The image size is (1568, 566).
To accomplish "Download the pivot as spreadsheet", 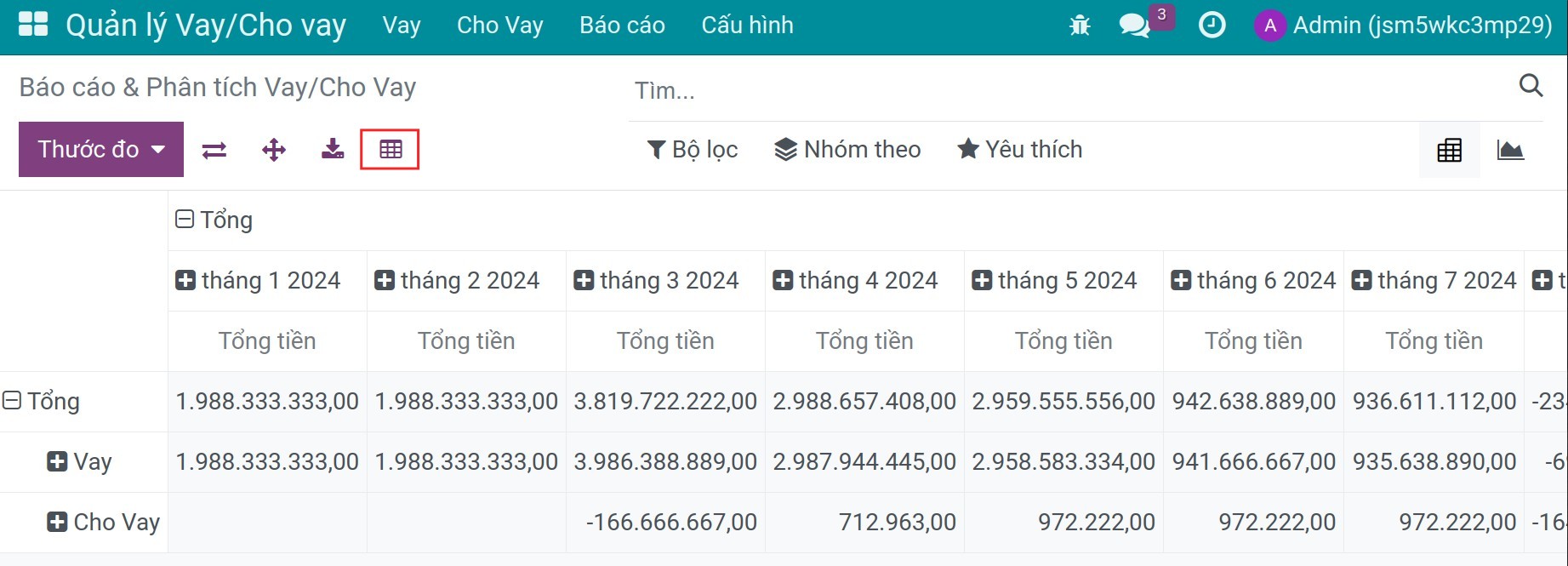I will point(333,150).
